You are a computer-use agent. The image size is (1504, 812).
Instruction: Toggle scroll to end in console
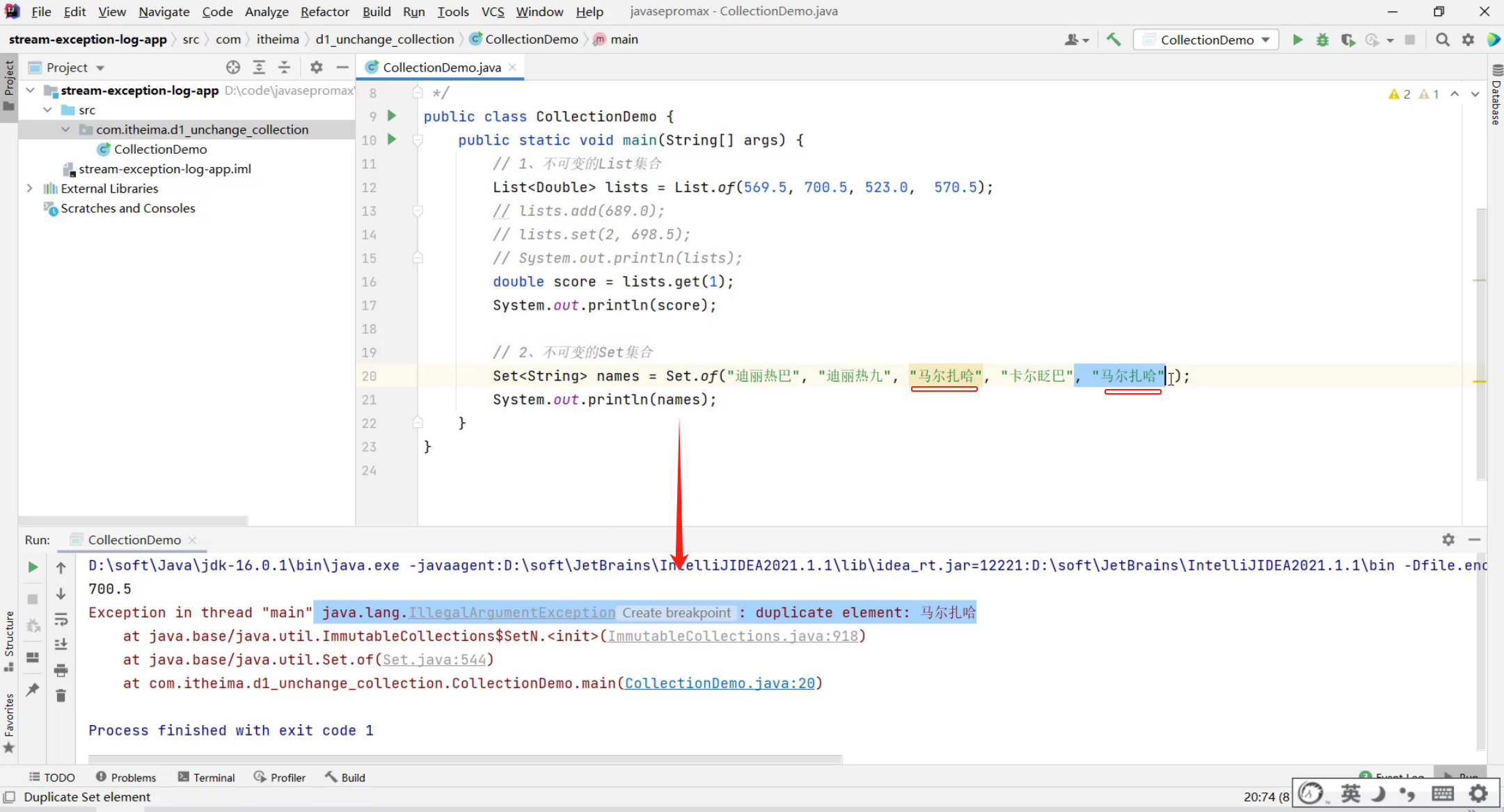point(61,644)
